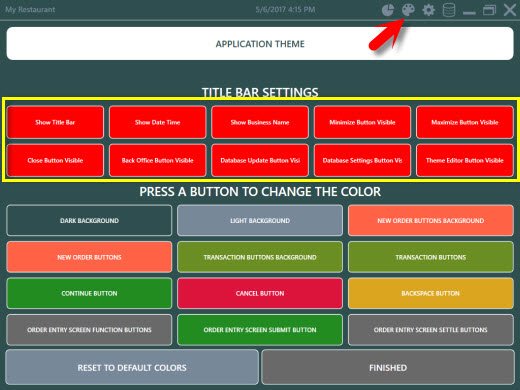Image resolution: width=520 pixels, height=390 pixels.
Task: Change New Order Buttons Background color
Action: [431, 221]
